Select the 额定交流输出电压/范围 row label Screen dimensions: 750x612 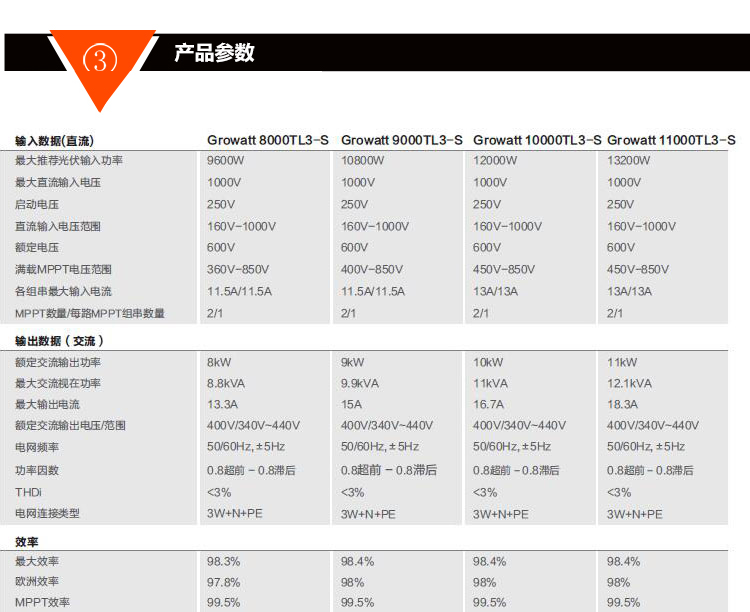[x=70, y=425]
